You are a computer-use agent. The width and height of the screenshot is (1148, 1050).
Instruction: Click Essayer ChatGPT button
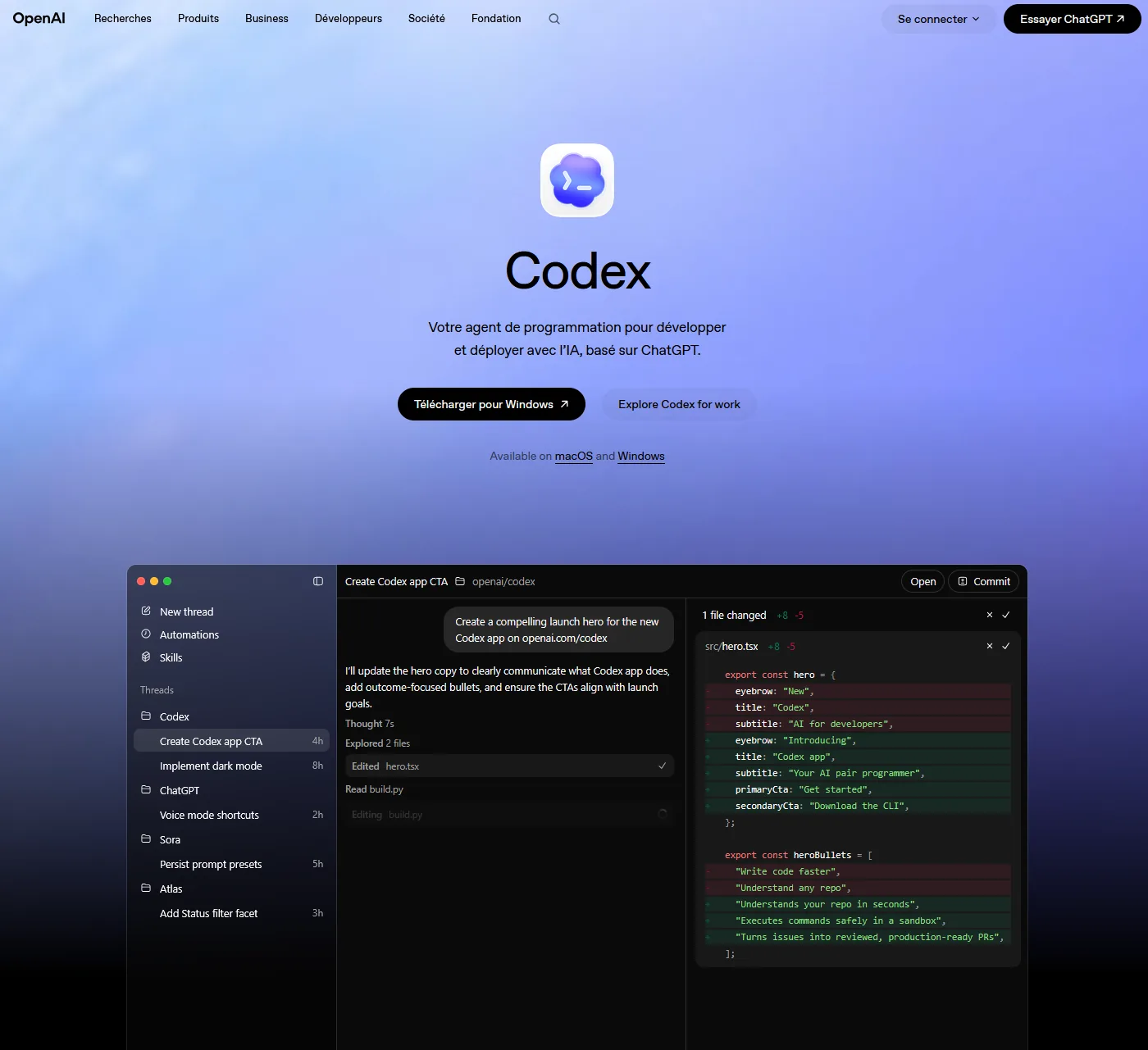pos(1072,19)
